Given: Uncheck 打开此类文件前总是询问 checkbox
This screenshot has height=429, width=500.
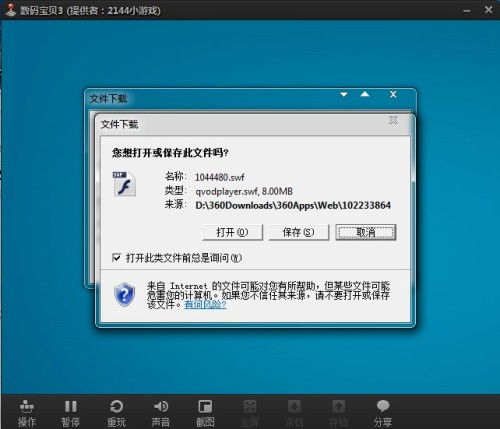Looking at the screenshot, I should (116, 257).
